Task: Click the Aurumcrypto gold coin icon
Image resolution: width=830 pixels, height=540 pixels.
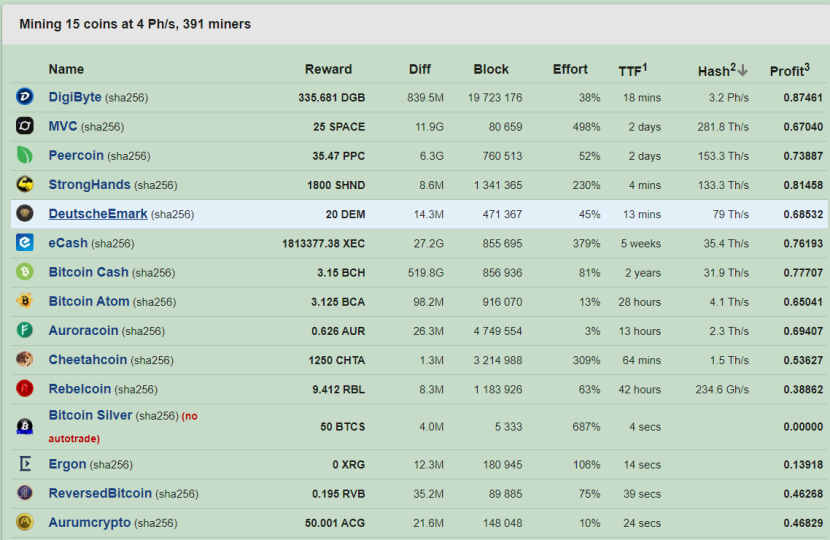Action: coord(25,522)
